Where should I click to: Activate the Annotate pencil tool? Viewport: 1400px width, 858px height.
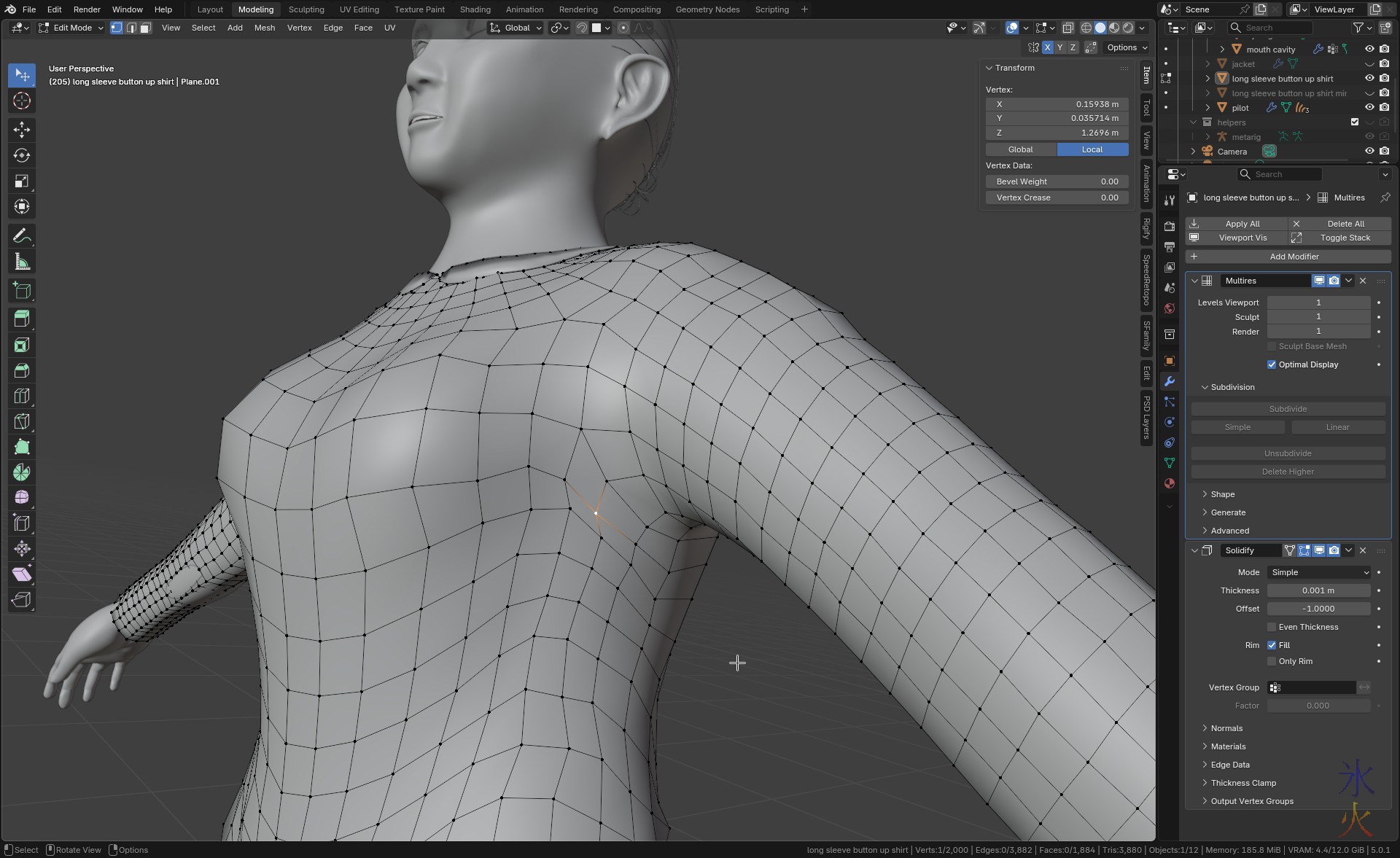coord(22,236)
